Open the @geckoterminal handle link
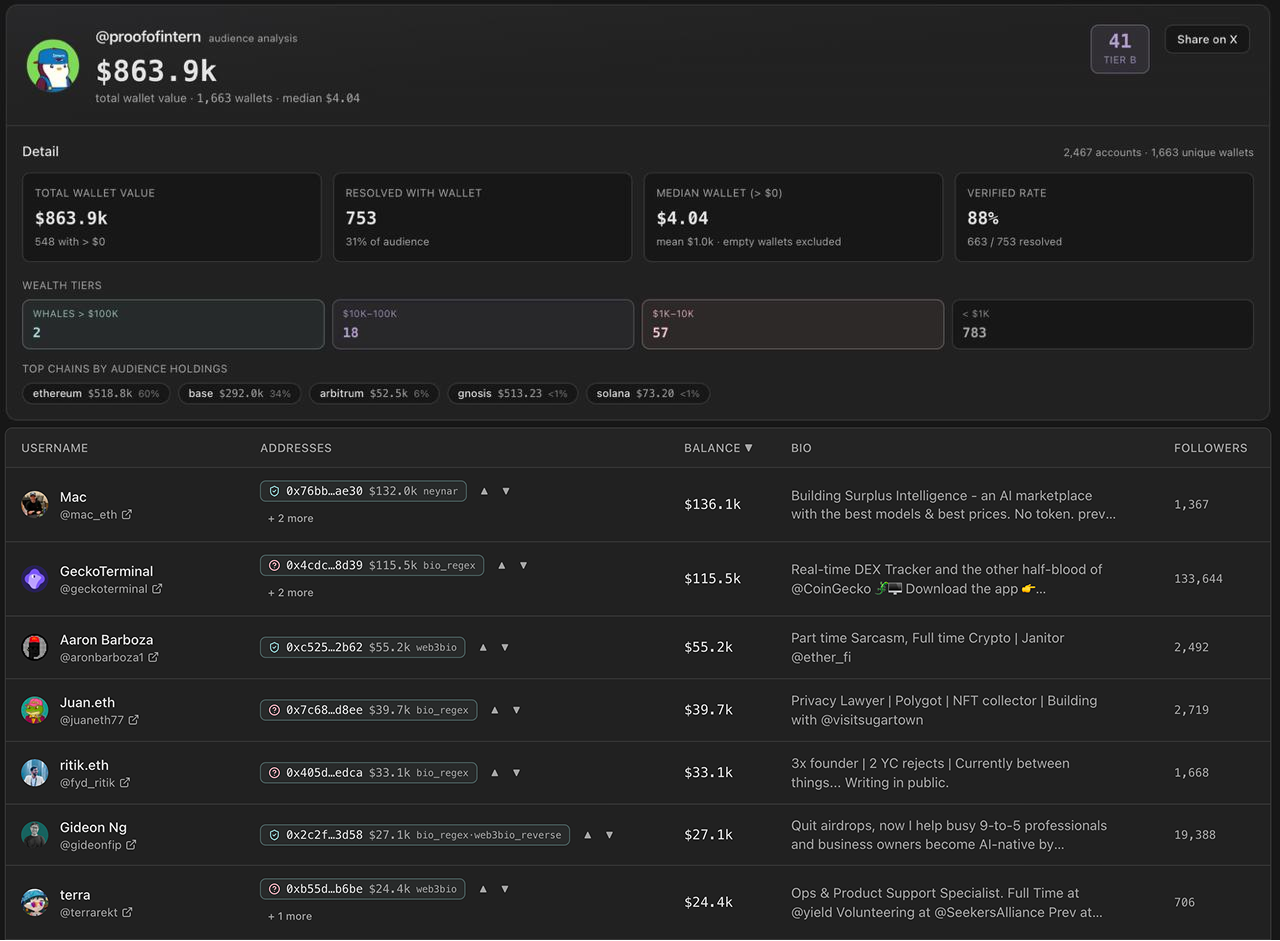This screenshot has height=941, width=1280. 104,589
